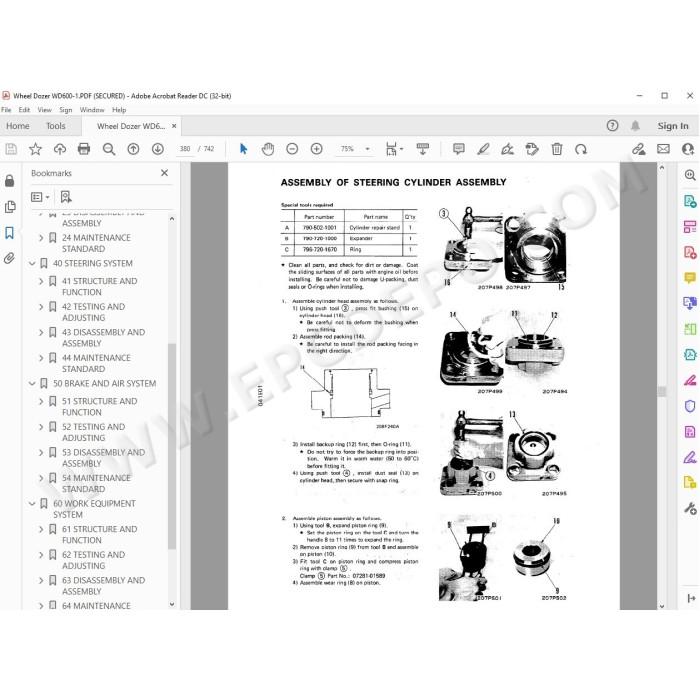Screen dimensions: 700x700
Task: Expand 41 STRUCTURE AND FUNCTION bookmark
Action: pos(41,281)
